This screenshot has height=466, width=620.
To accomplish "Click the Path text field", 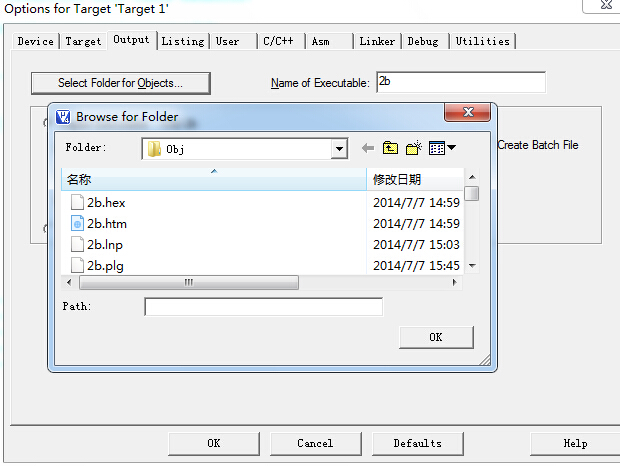I will pyautogui.click(x=263, y=307).
